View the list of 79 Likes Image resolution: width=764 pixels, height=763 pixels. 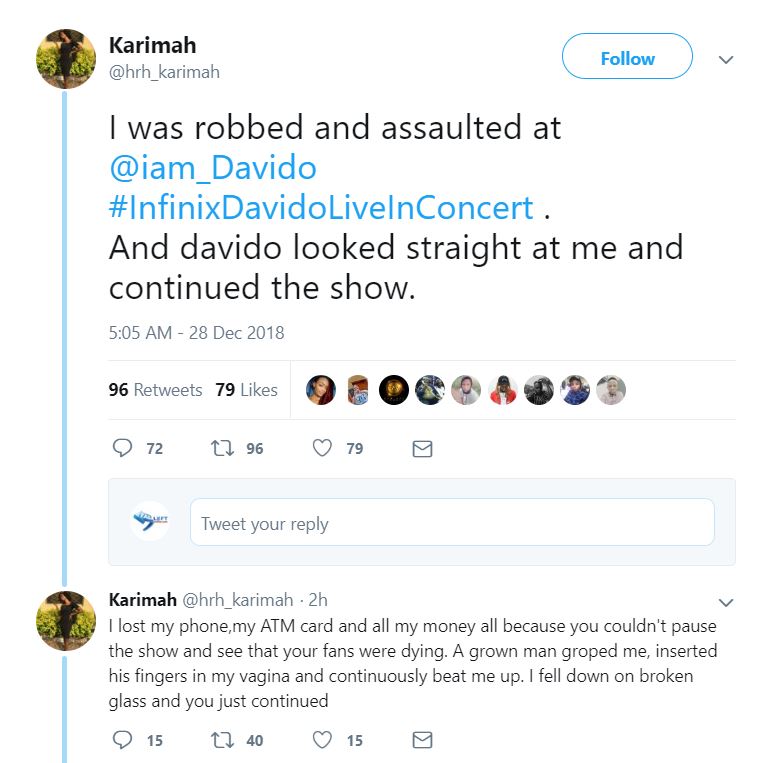pyautogui.click(x=246, y=390)
